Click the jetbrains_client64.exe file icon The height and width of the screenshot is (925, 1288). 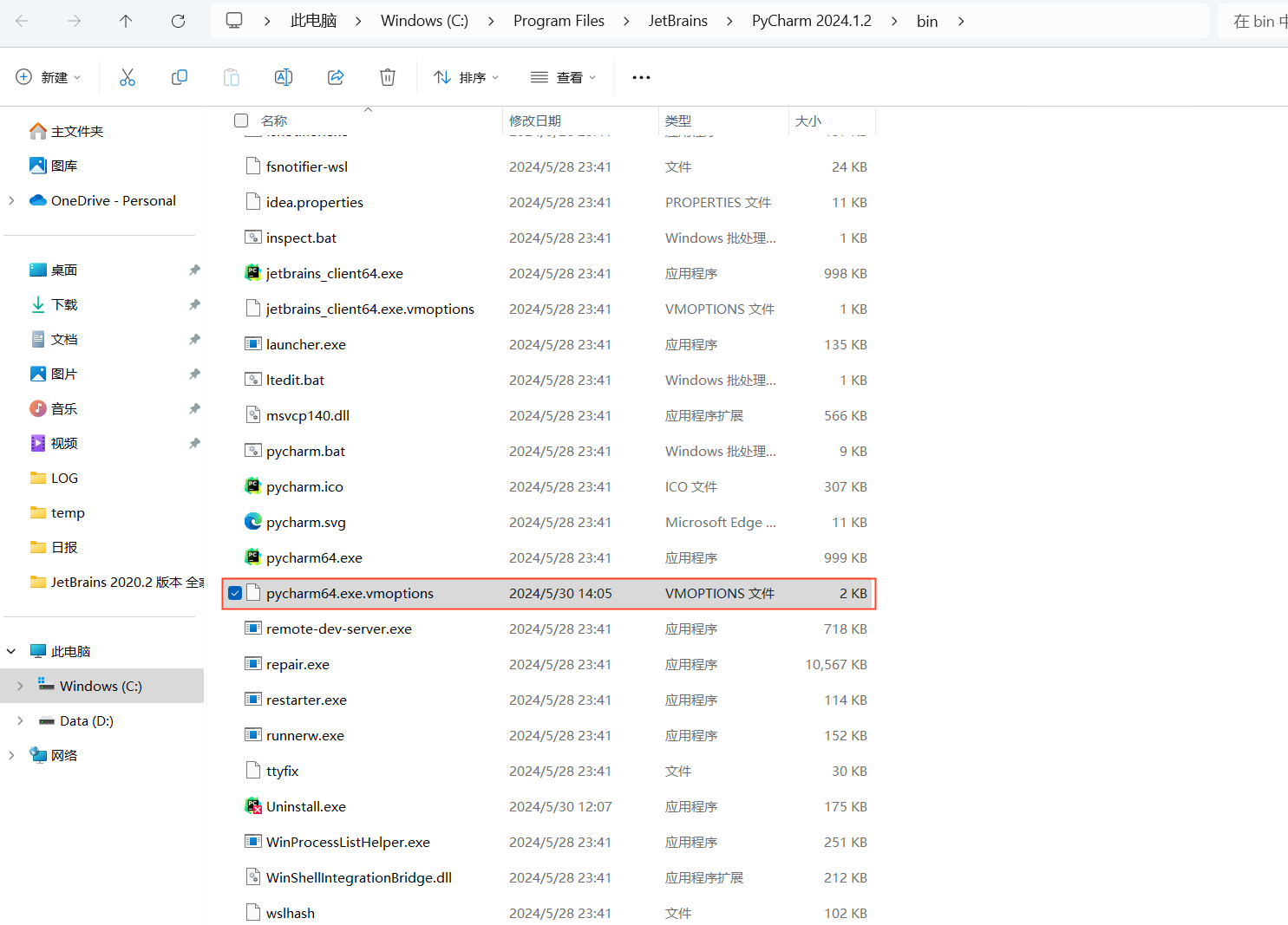[253, 273]
